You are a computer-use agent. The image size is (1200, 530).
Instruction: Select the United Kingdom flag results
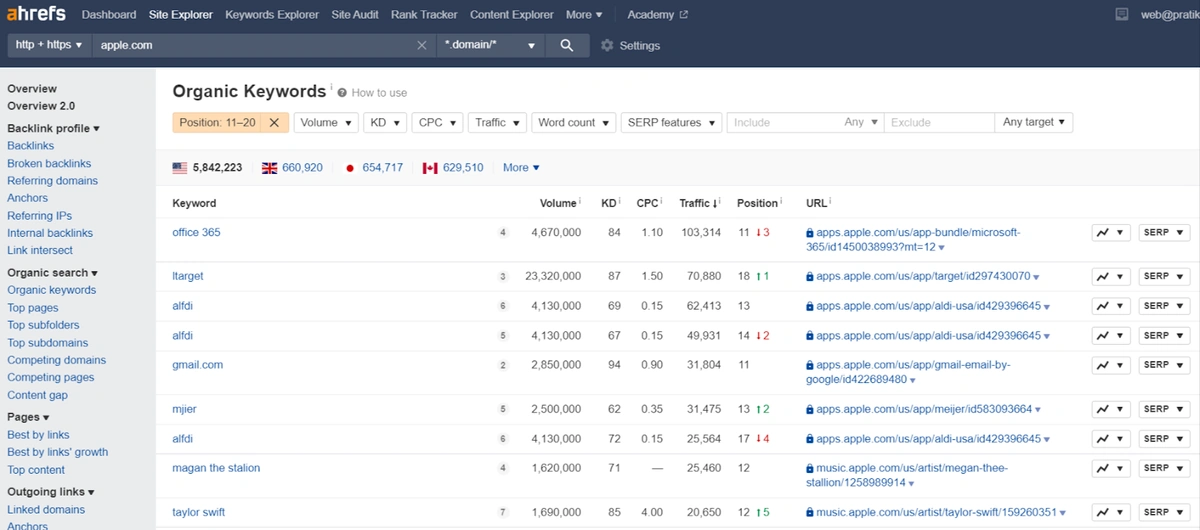click(292, 168)
